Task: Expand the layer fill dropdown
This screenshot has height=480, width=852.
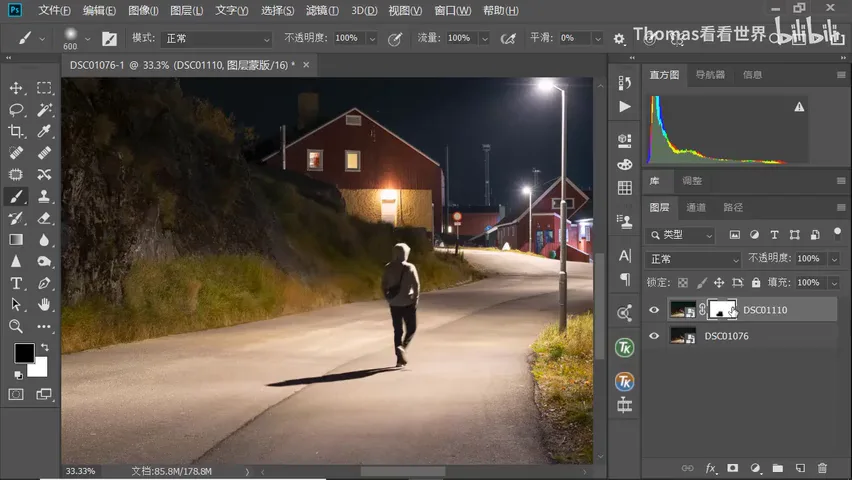Action: point(834,283)
